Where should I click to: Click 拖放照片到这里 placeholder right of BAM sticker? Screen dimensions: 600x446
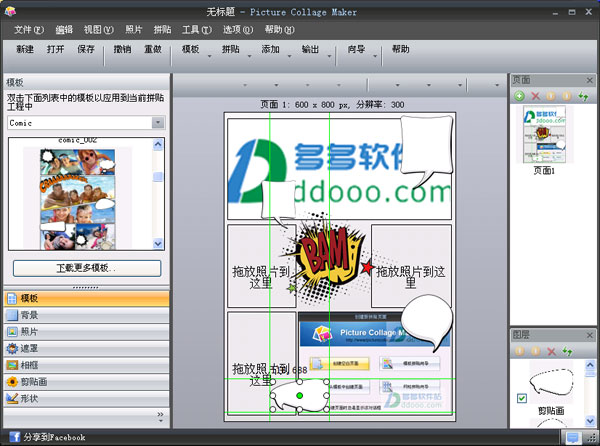pos(411,266)
